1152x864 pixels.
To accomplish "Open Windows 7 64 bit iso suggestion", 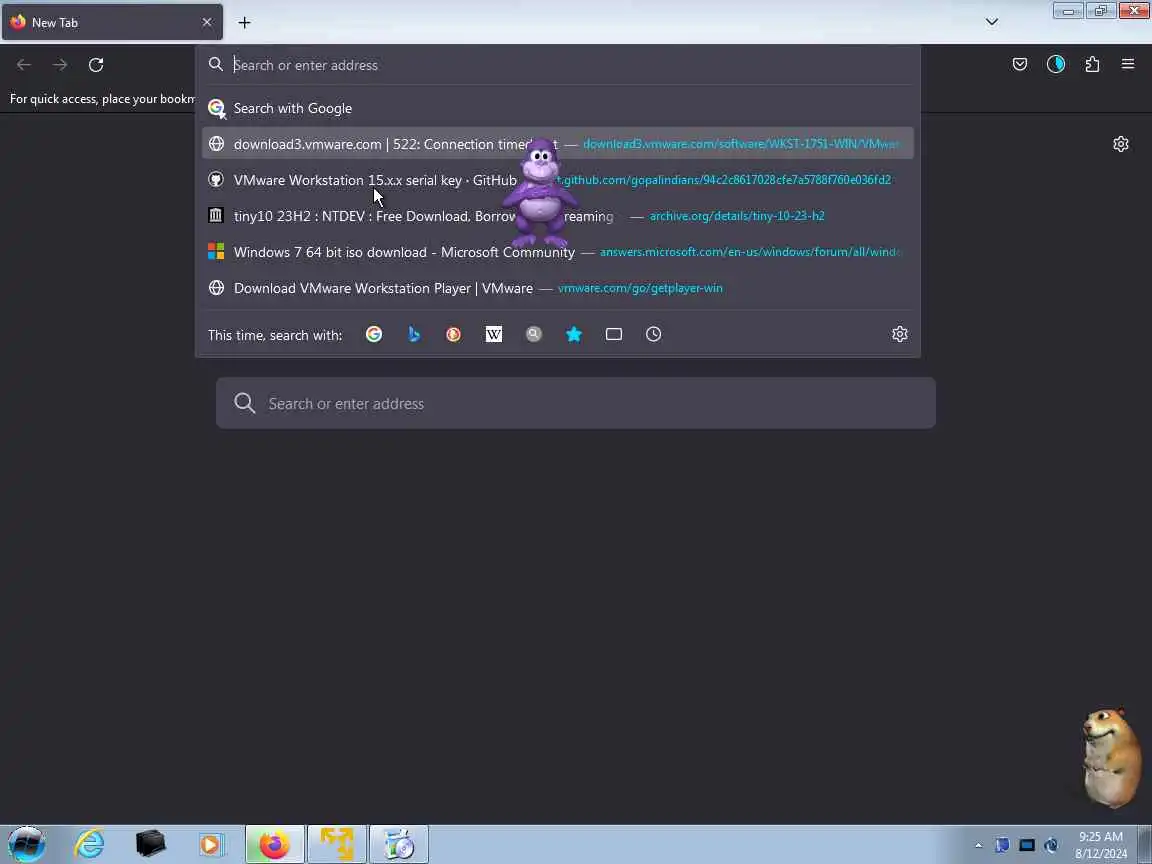I will [558, 251].
